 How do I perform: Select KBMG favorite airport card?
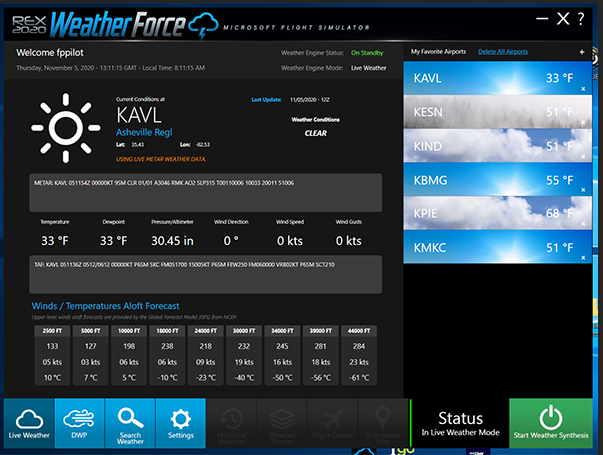click(x=497, y=180)
